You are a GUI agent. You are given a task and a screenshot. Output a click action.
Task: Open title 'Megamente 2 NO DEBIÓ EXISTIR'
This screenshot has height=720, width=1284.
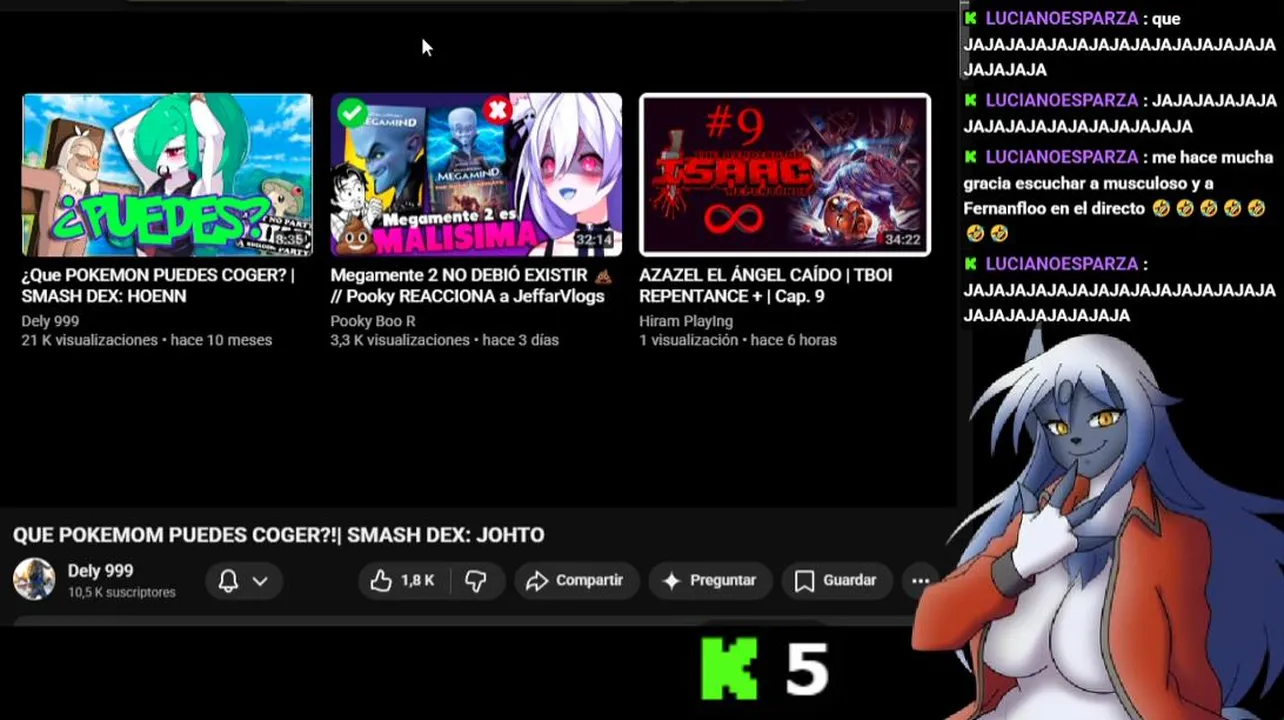pyautogui.click(x=471, y=285)
